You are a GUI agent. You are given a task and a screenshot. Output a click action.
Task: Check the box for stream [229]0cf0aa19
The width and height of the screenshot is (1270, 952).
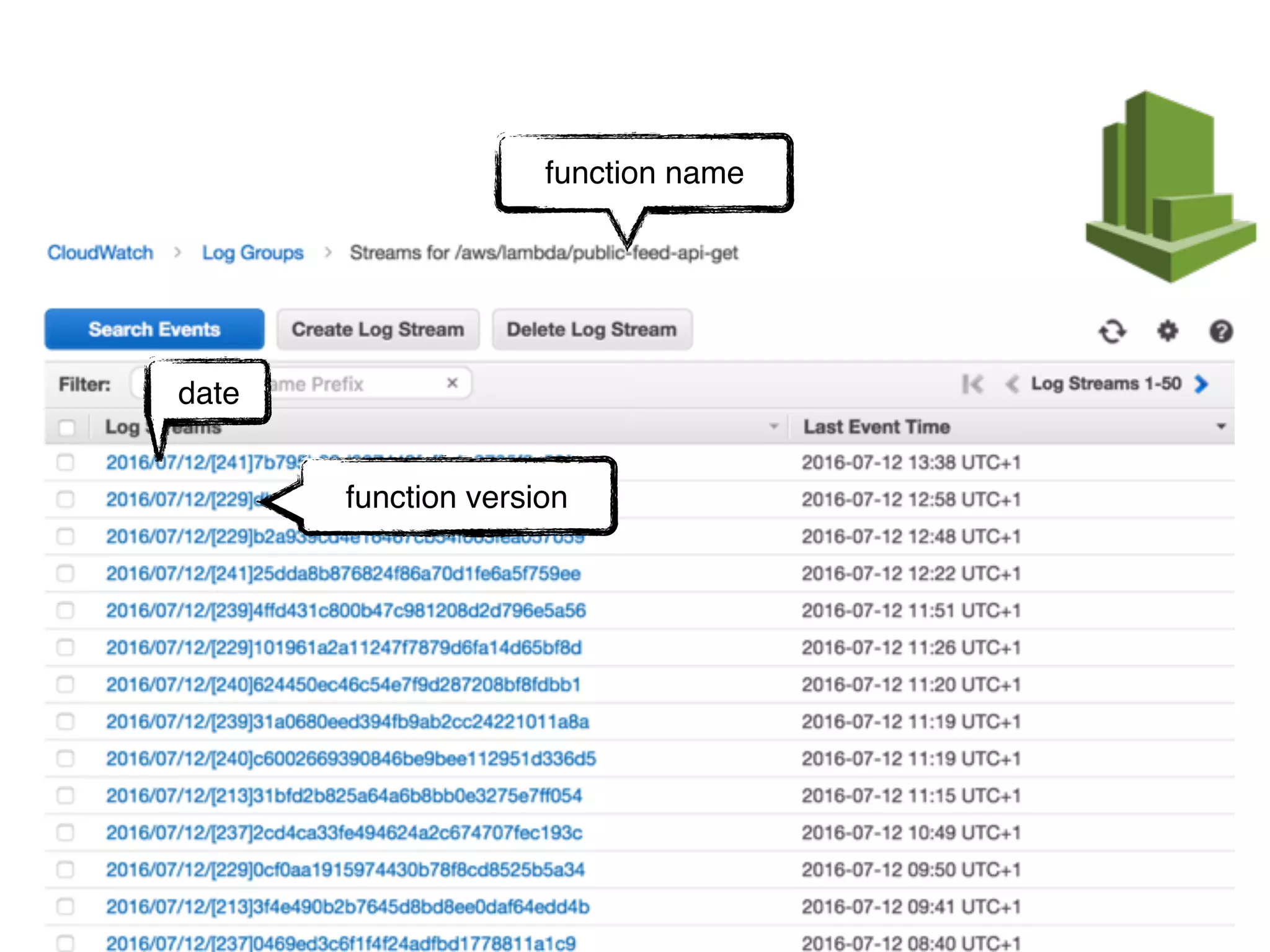click(66, 870)
